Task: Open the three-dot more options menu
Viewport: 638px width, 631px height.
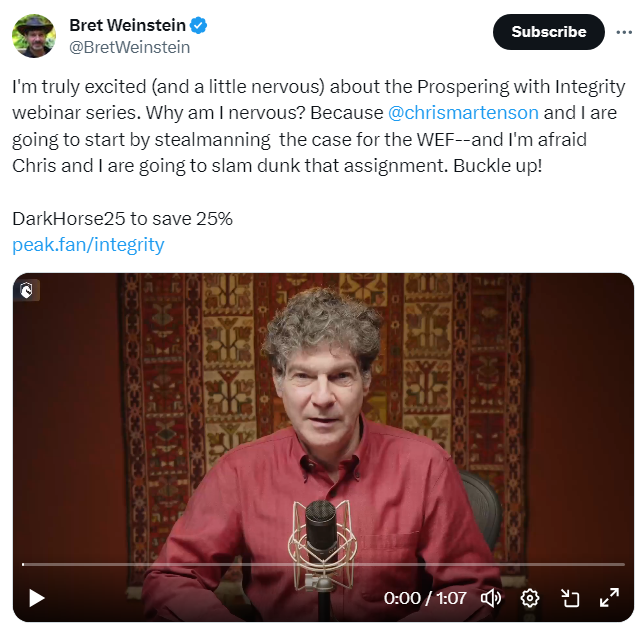Action: click(624, 32)
